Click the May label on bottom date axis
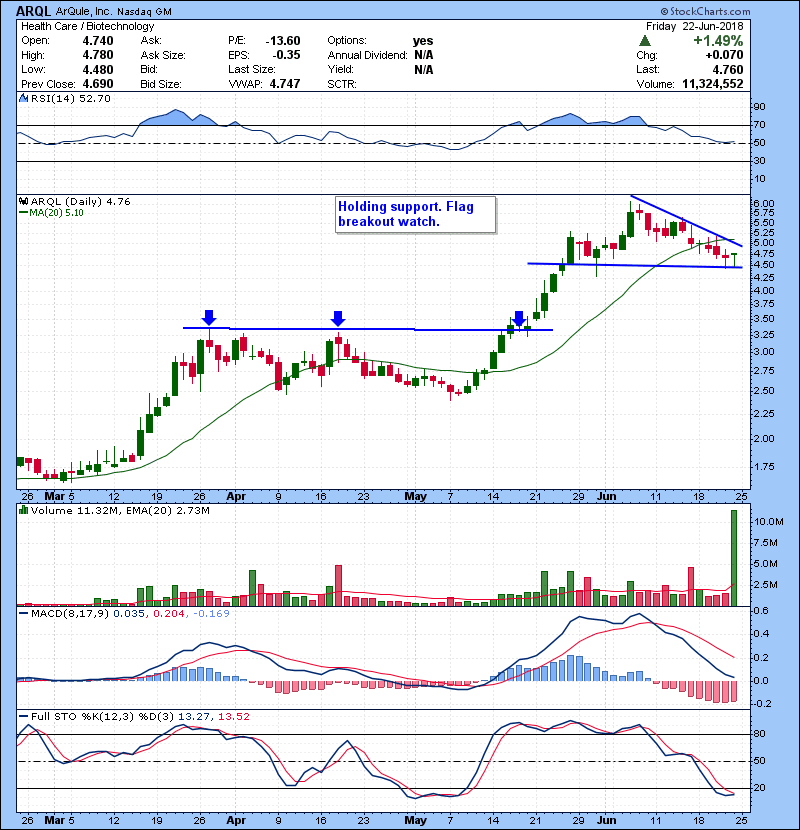This screenshot has width=800, height=830. coord(415,820)
